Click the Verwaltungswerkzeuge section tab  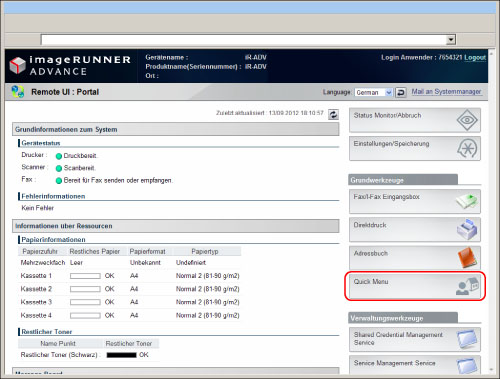pyautogui.click(x=403, y=318)
